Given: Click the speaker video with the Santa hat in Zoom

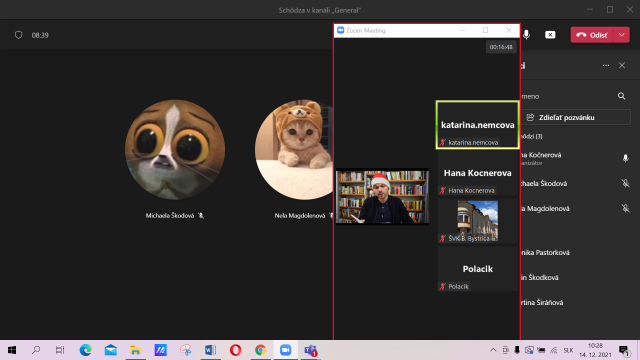Looking at the screenshot, I should point(382,197).
